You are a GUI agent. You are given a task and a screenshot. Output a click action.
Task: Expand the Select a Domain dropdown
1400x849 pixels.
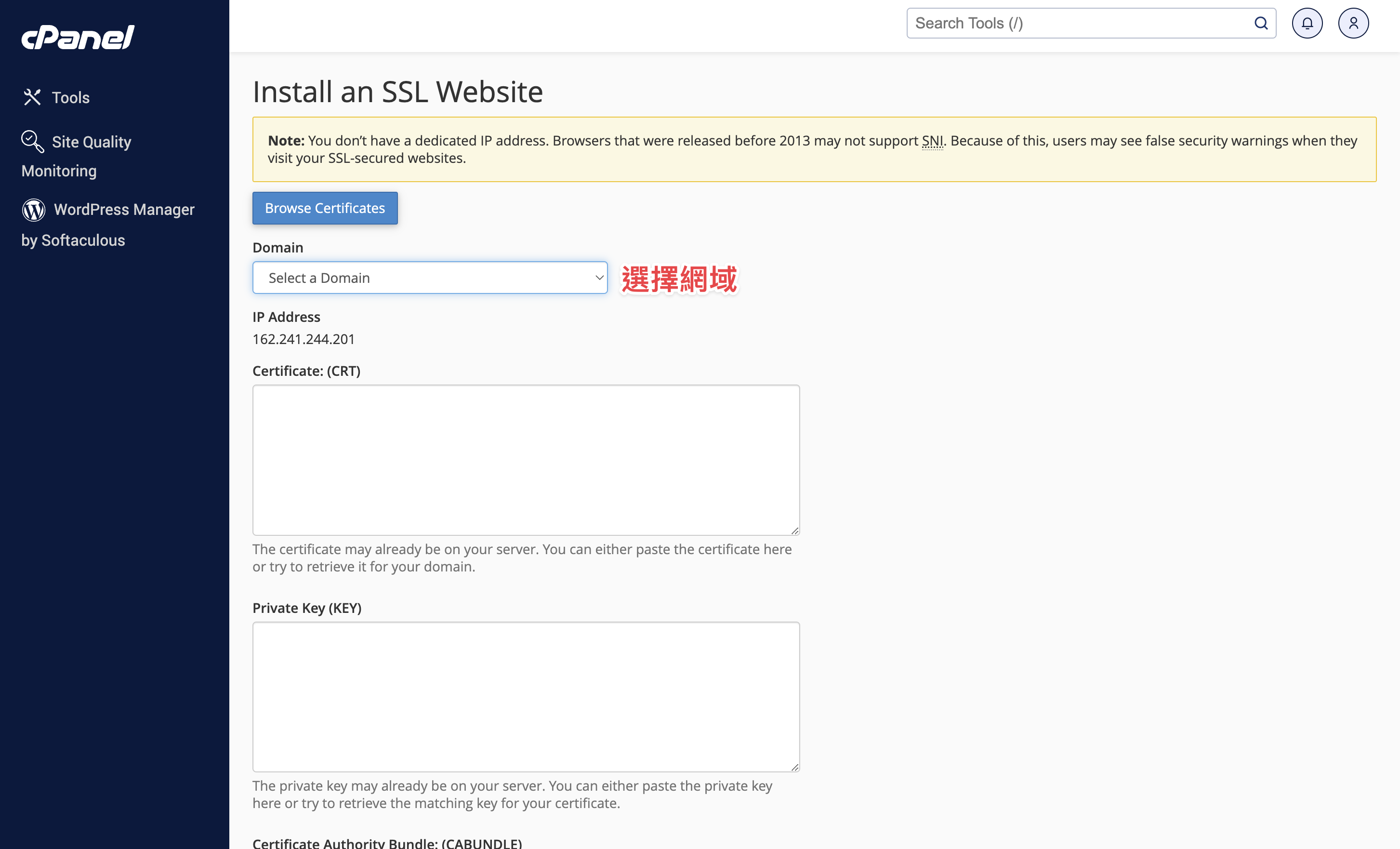[x=430, y=278]
